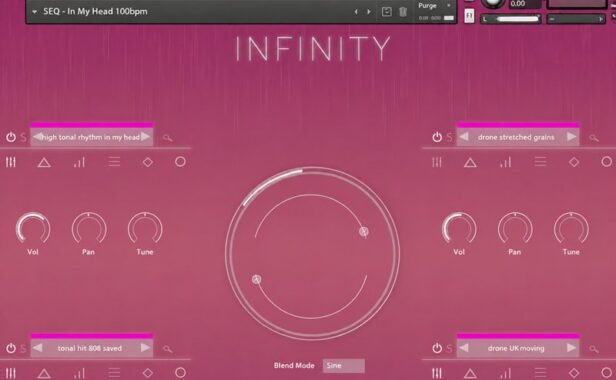Open bar-chart icon under drone UK moving

pos(506,373)
